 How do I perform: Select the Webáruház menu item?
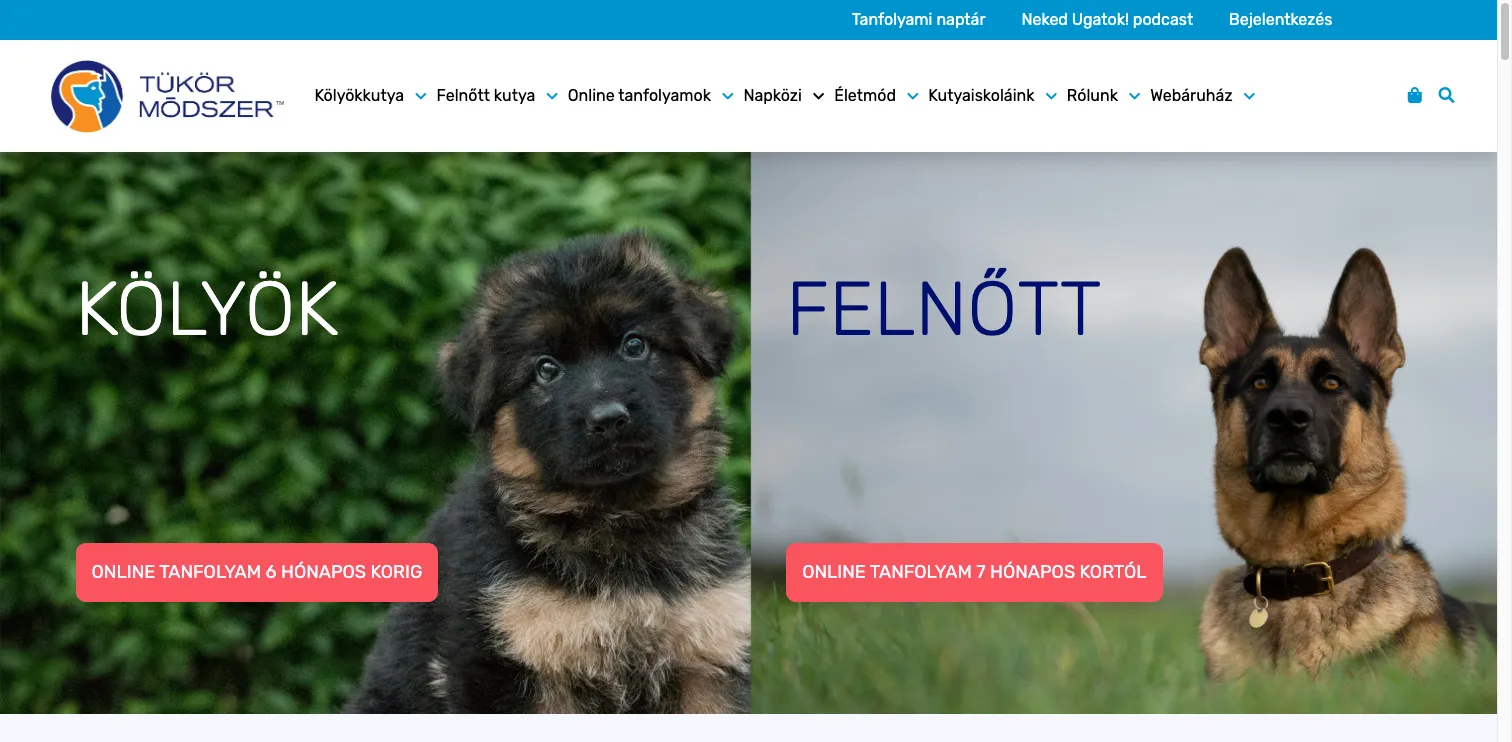[1191, 96]
